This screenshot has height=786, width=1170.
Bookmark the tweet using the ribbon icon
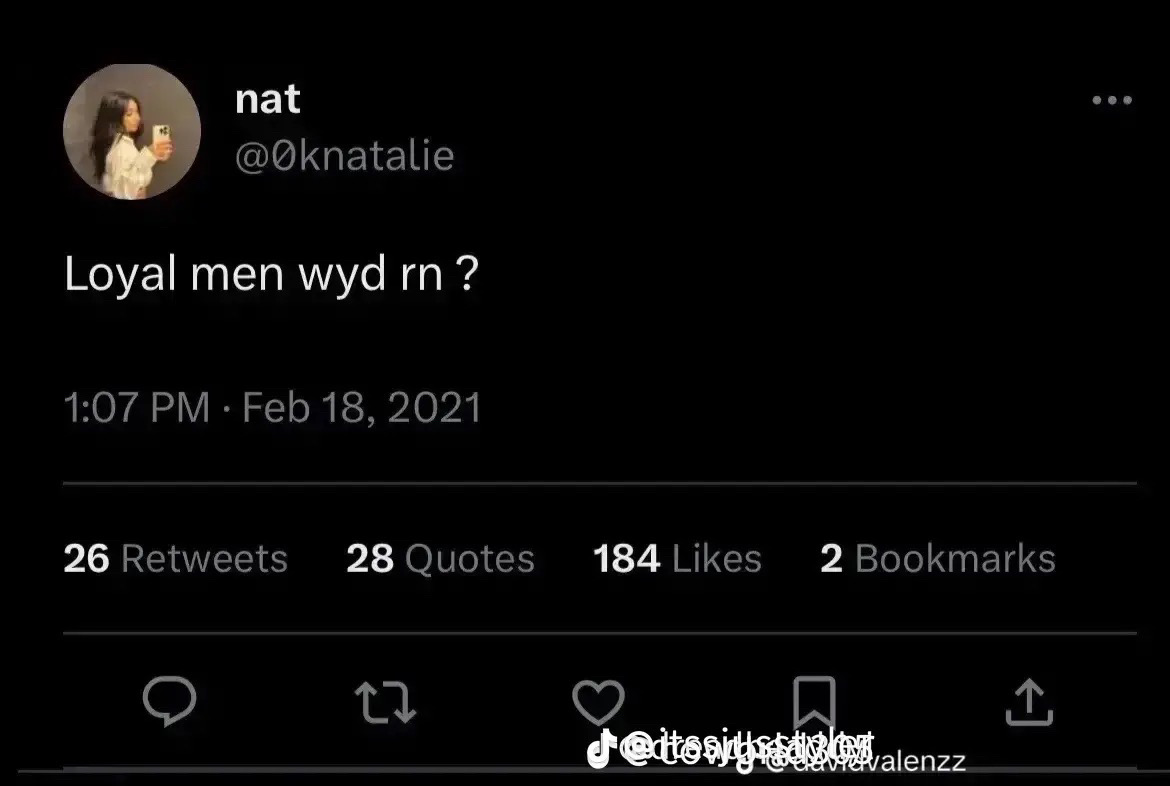point(813,702)
